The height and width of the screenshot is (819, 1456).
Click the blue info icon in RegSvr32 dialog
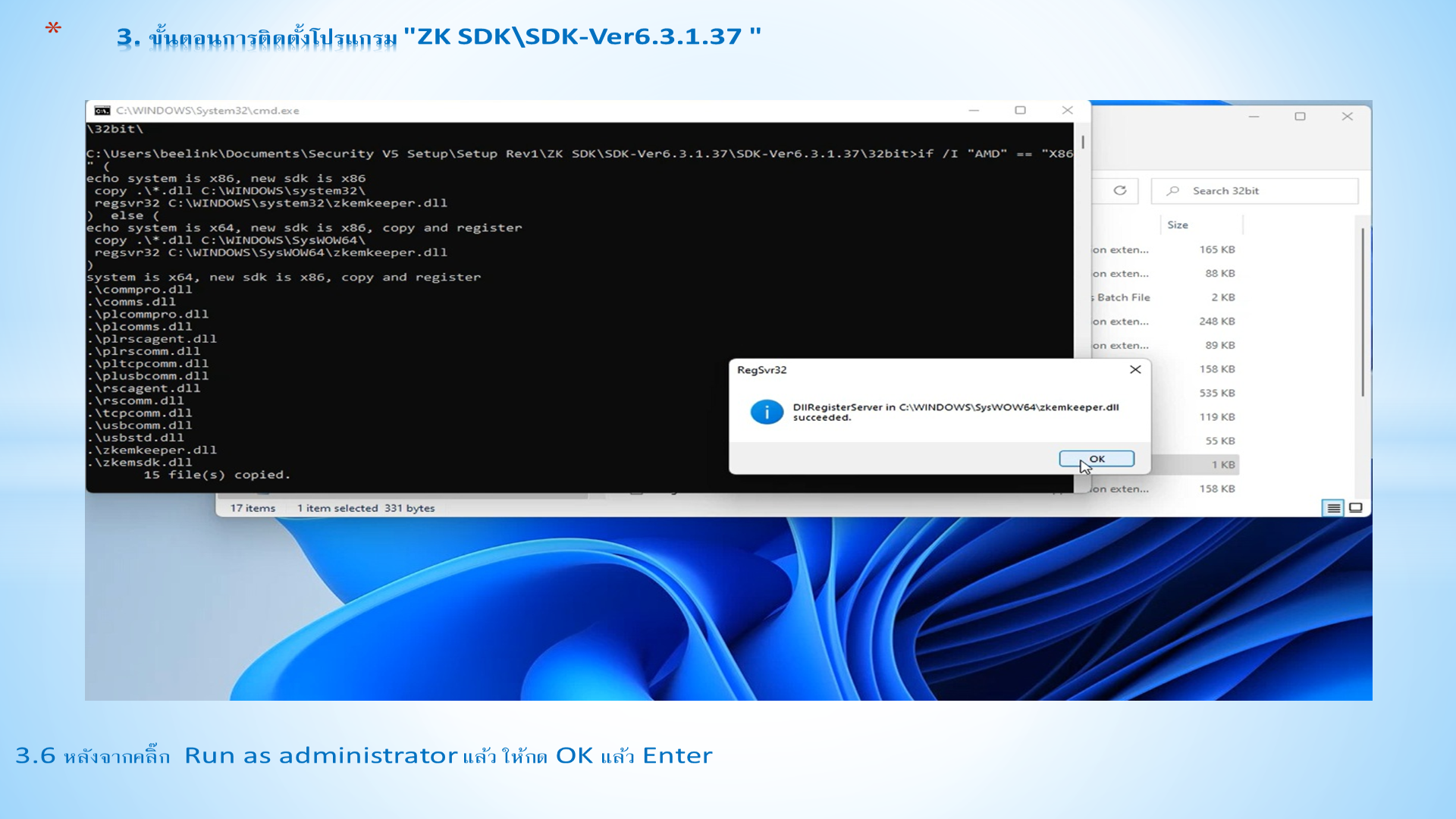[767, 412]
